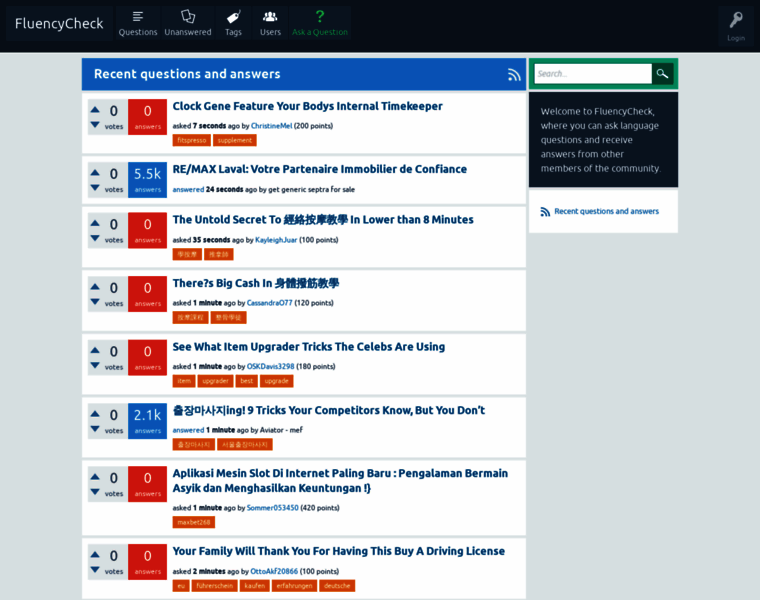Screen dimensions: 760x600
Task: Downvote the Aplikasi Mesin Slot question
Action: [x=95, y=492]
